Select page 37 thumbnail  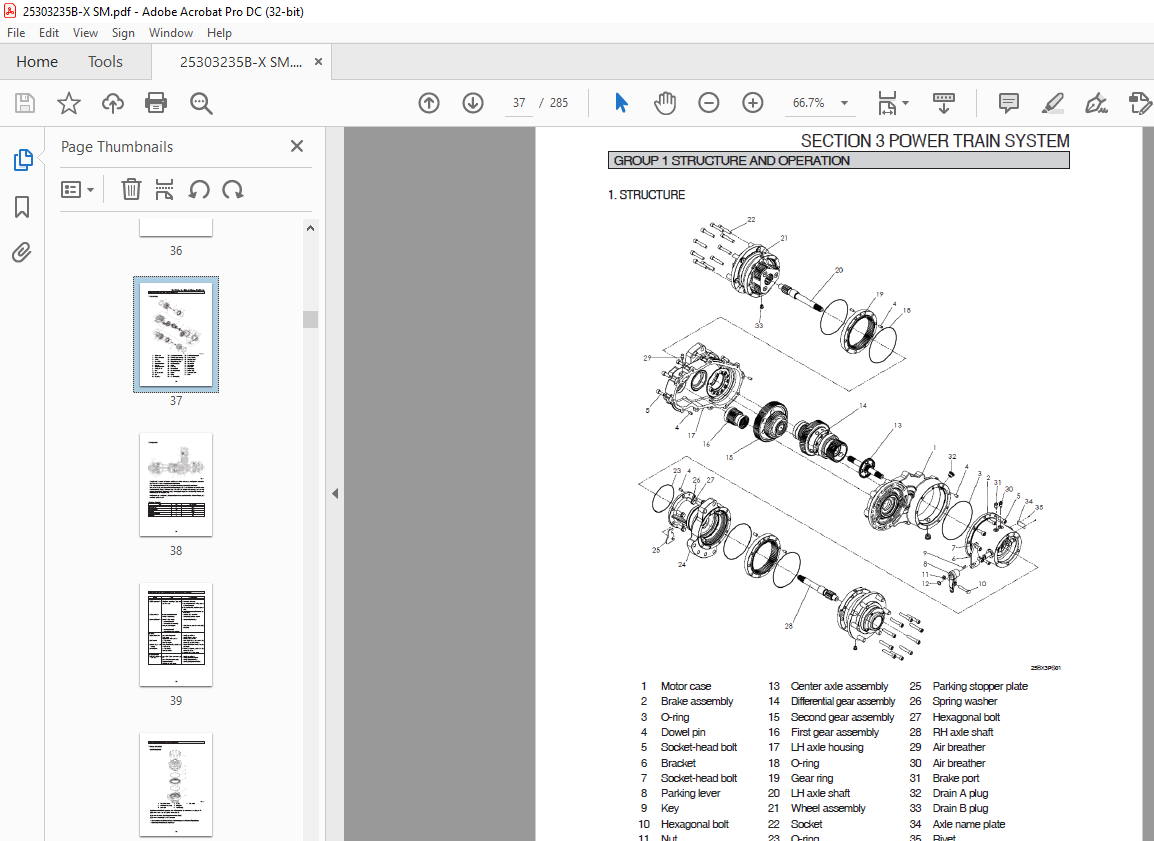[x=176, y=335]
